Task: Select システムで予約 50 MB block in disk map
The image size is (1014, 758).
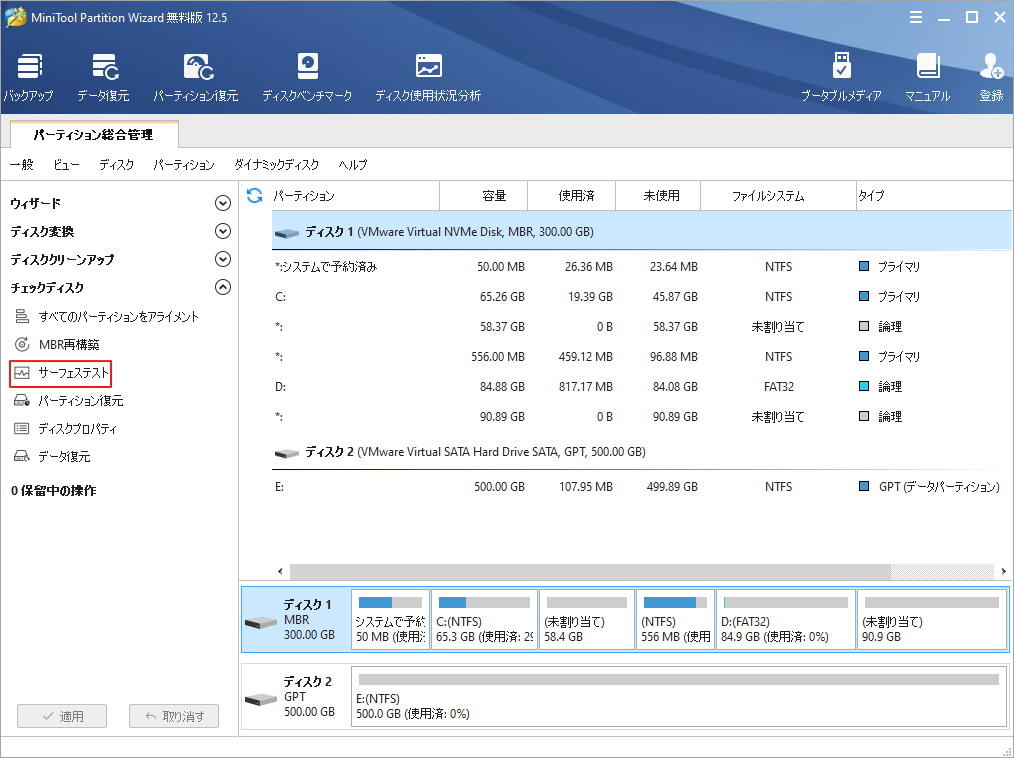Action: pyautogui.click(x=391, y=620)
